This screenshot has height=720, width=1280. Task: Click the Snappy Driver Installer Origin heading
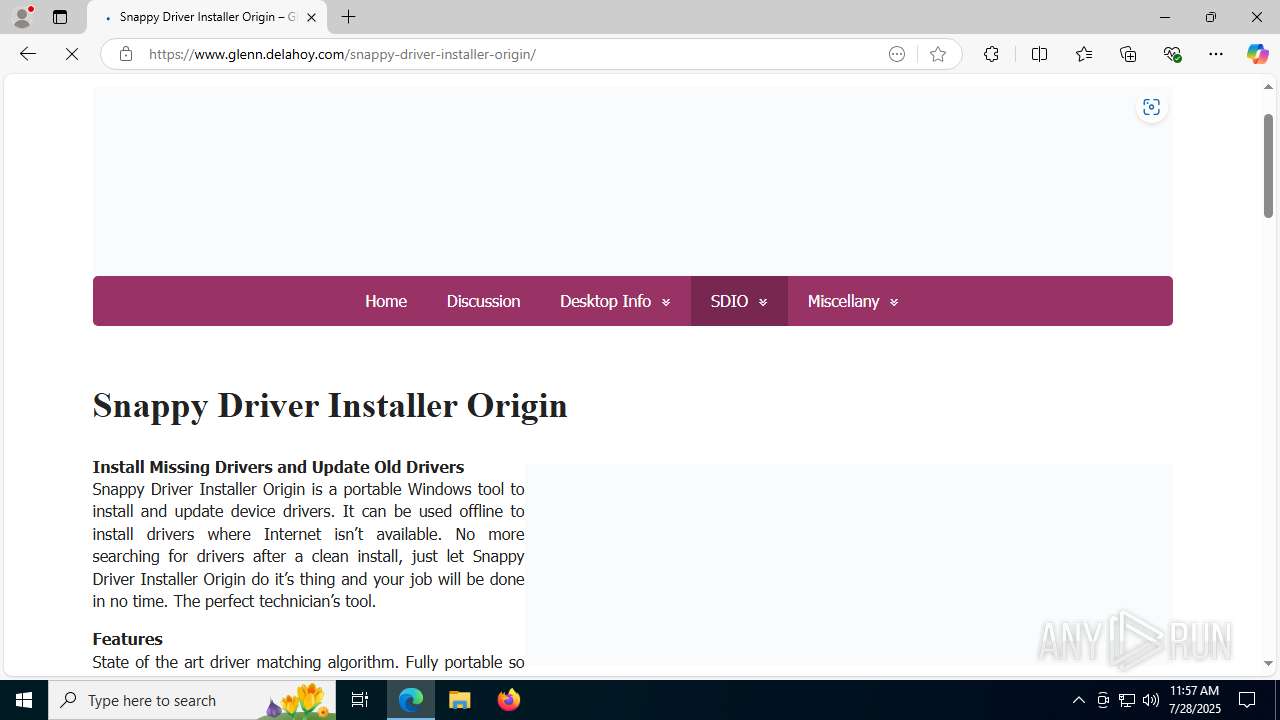330,405
